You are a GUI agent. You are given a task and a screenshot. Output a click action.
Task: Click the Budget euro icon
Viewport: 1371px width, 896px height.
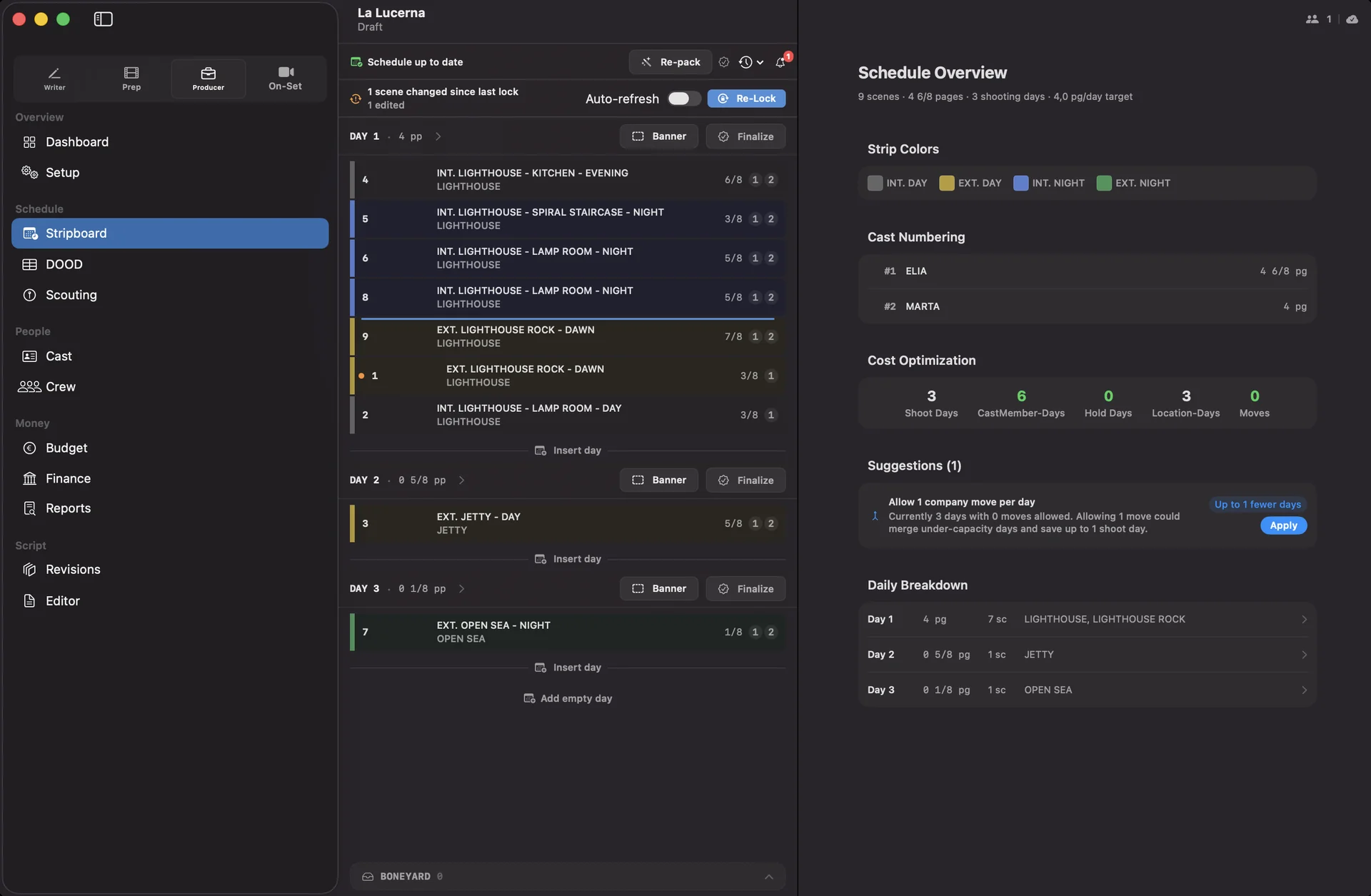(29, 448)
